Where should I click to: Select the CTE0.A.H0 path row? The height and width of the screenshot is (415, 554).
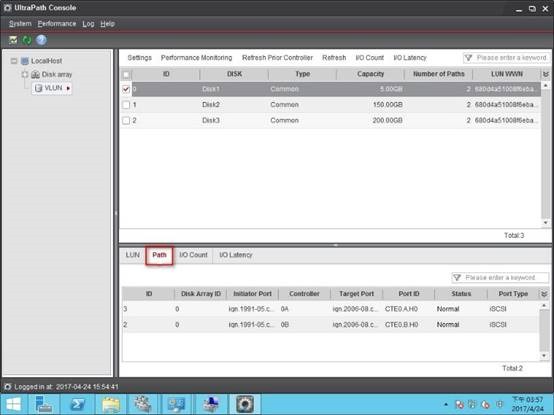[330, 309]
